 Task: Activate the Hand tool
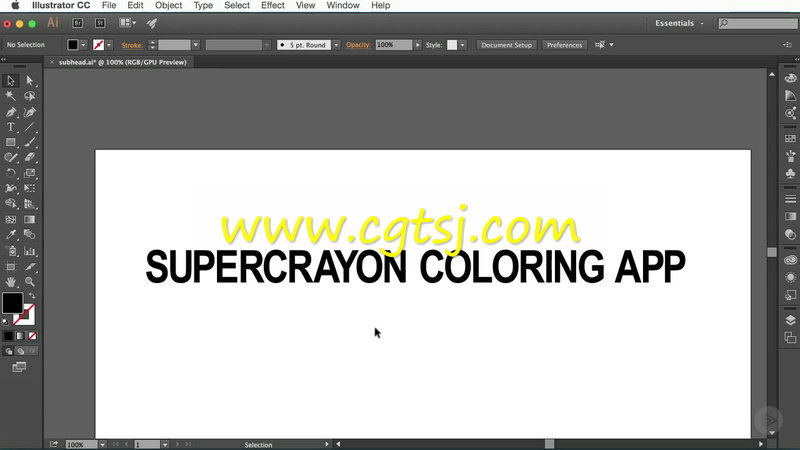pyautogui.click(x=11, y=282)
